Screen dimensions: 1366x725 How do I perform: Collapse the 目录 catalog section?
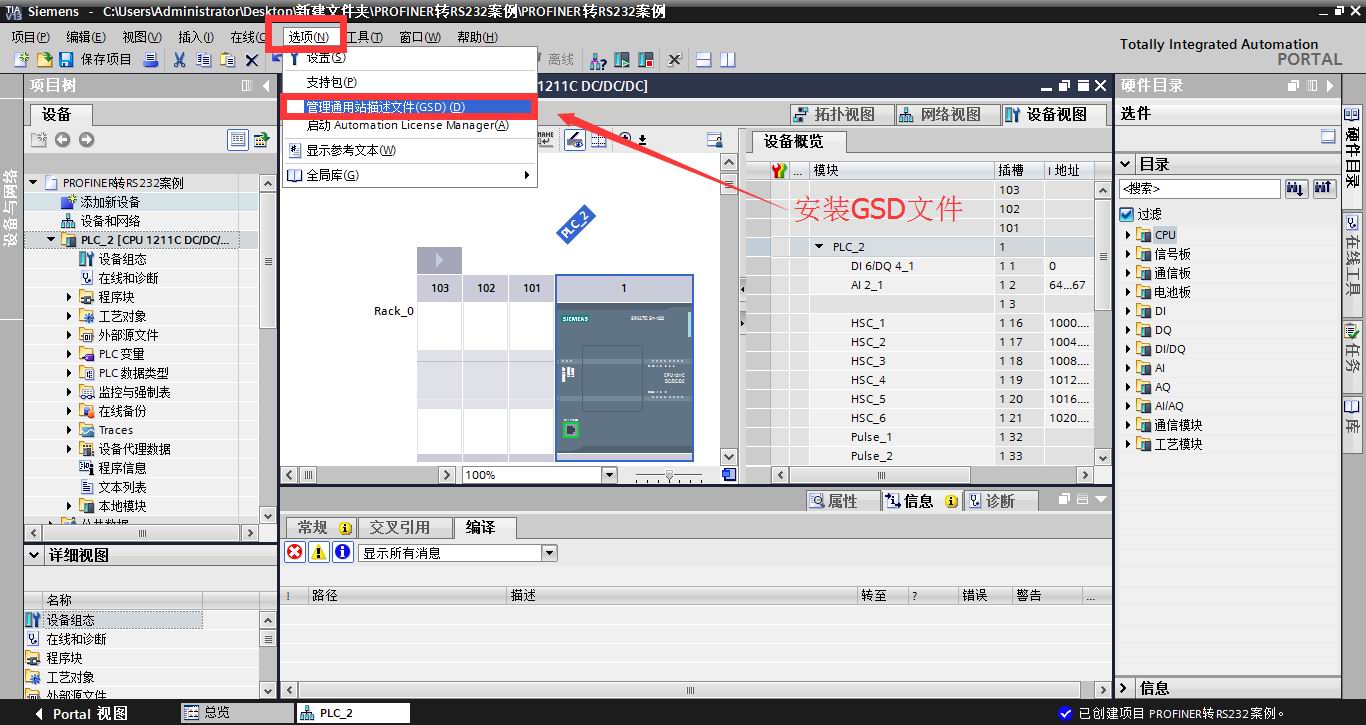pyautogui.click(x=1126, y=164)
